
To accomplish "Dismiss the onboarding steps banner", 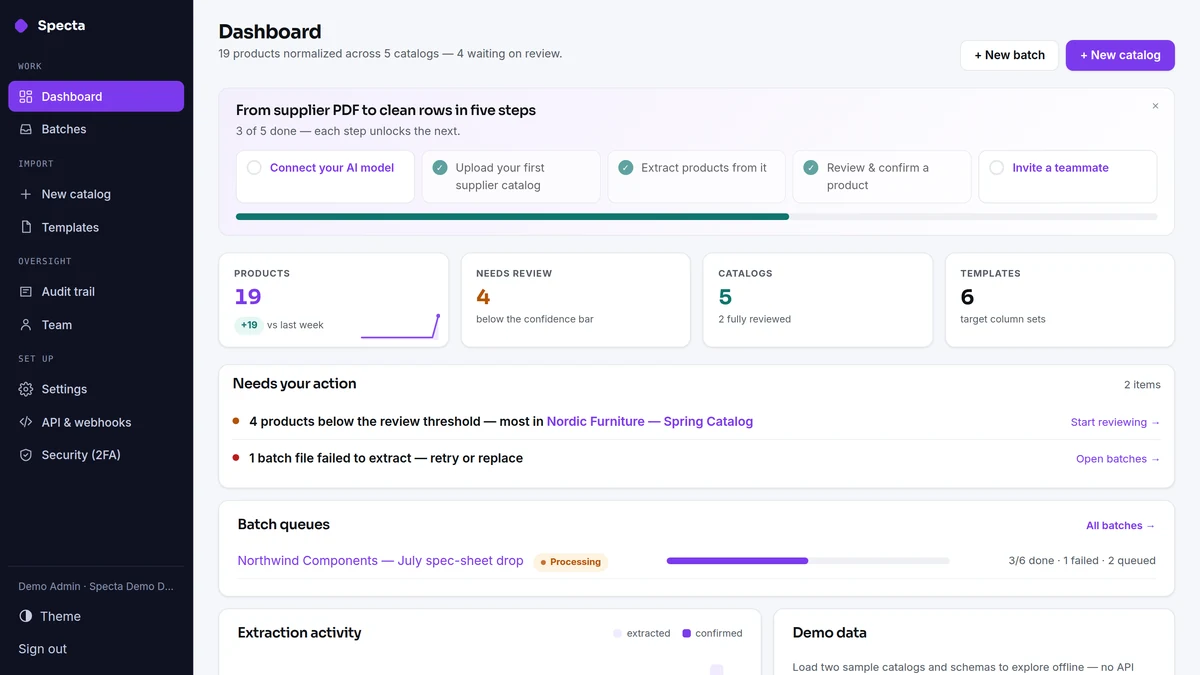I will [1155, 106].
